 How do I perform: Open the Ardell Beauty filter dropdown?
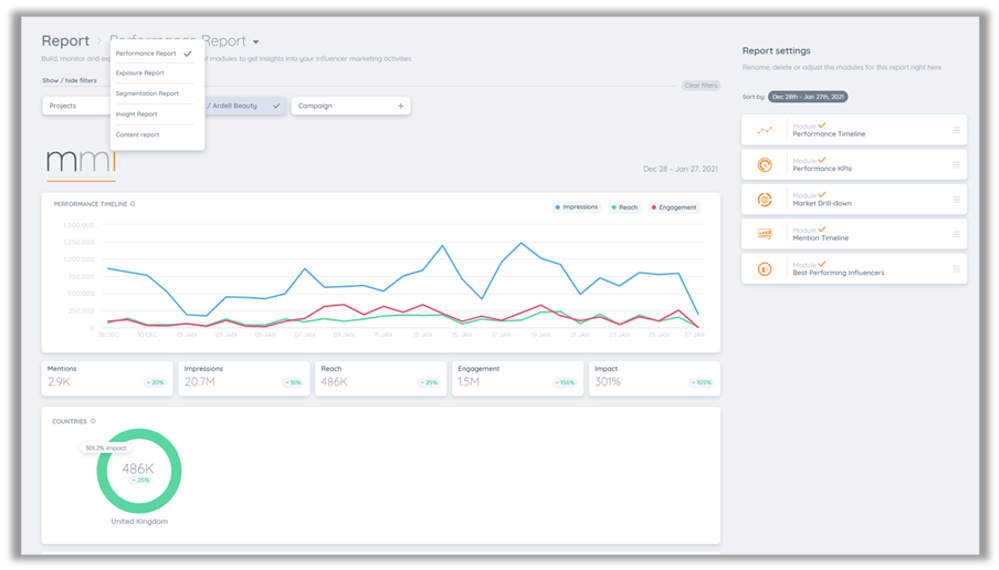point(245,106)
